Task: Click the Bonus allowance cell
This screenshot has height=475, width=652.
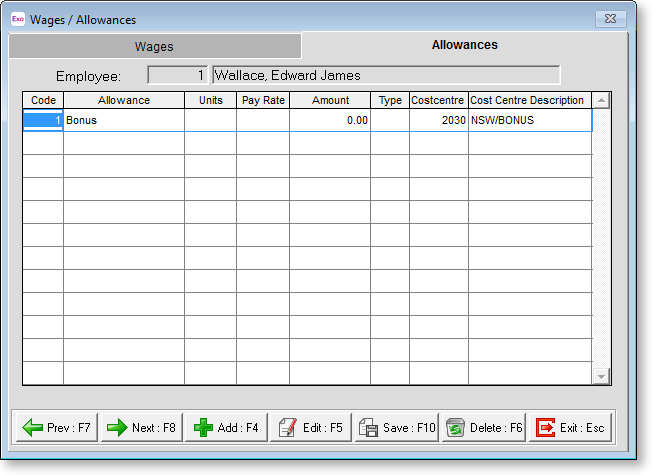Action: [x=123, y=120]
